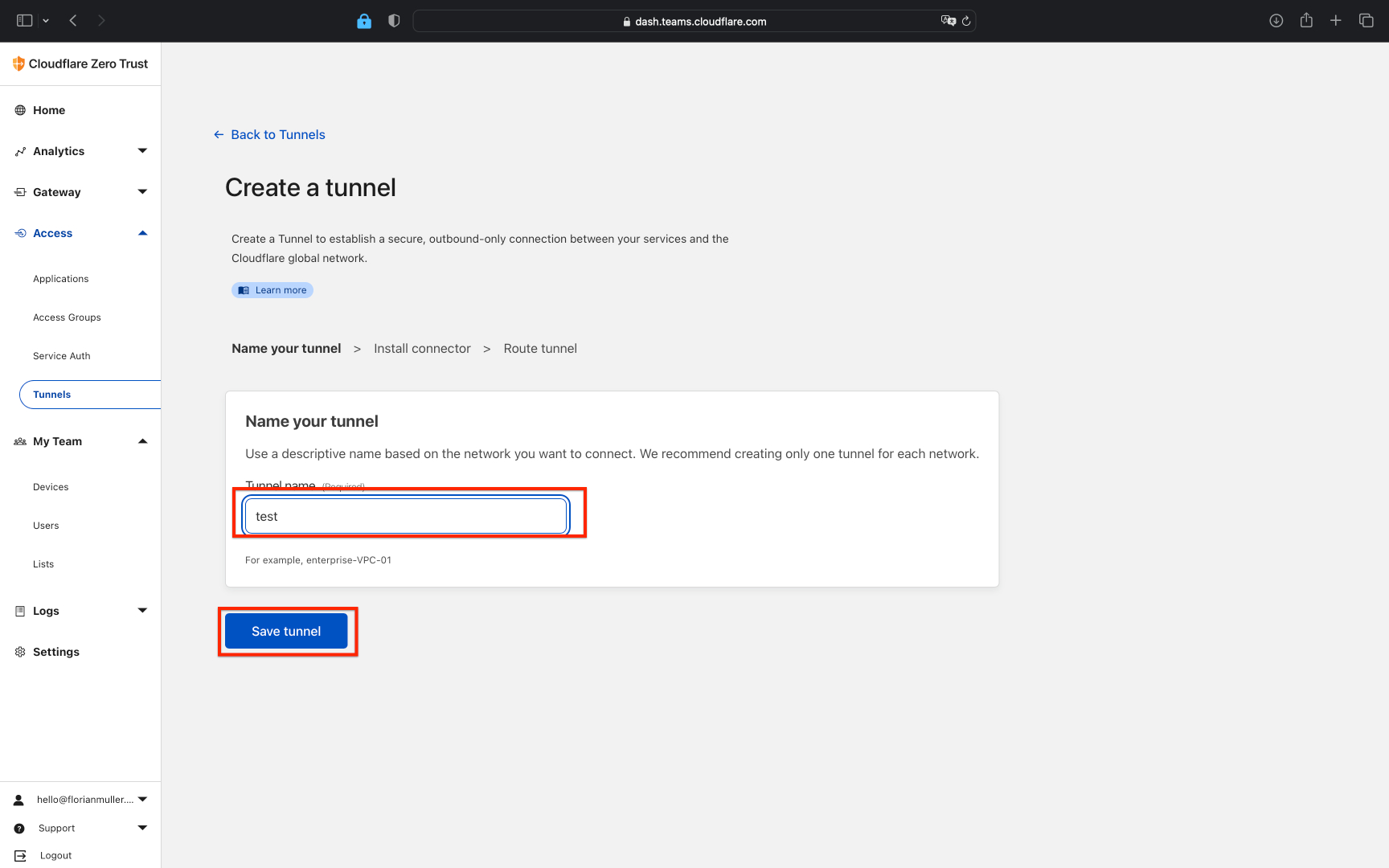Screen dimensions: 1389x868
Task: Open the Home section via globe icon
Action: pos(20,110)
